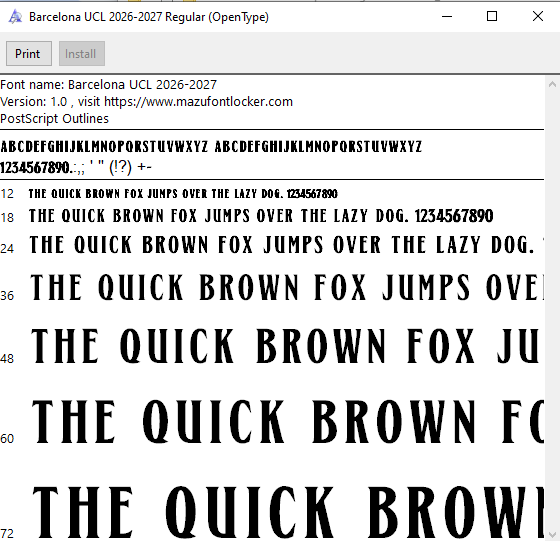
Task: Click the window title 'Barcelona UCL 2026-2027 Regular (OpenType)'
Action: (149, 17)
